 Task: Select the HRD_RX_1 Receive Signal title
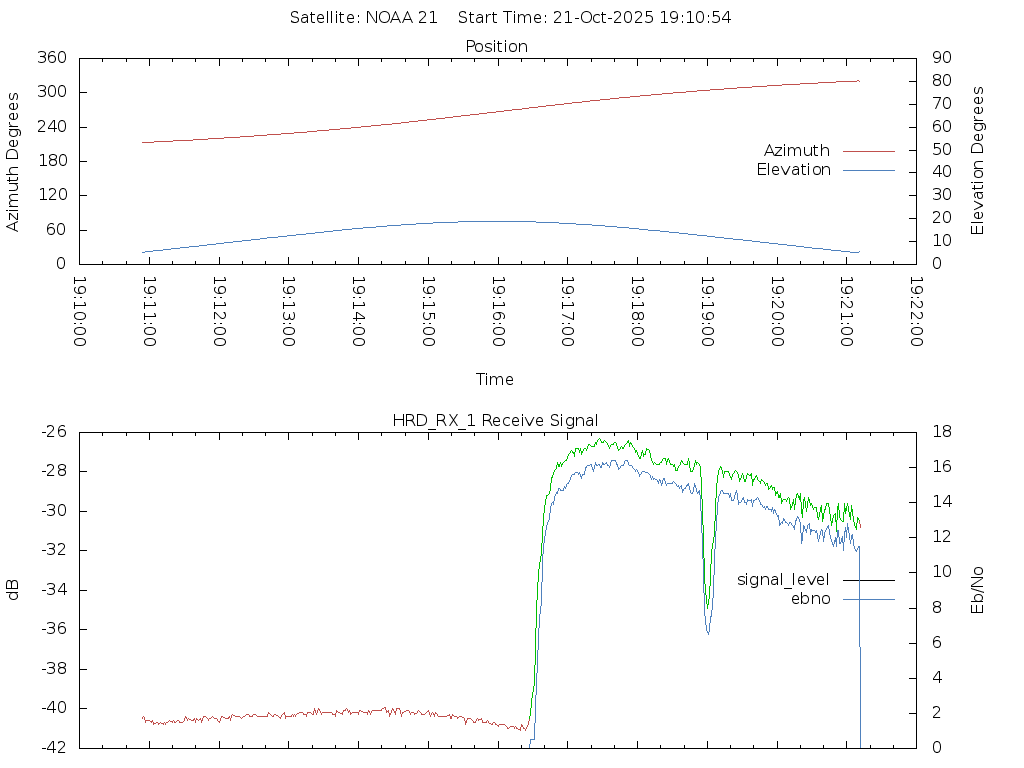tap(496, 419)
